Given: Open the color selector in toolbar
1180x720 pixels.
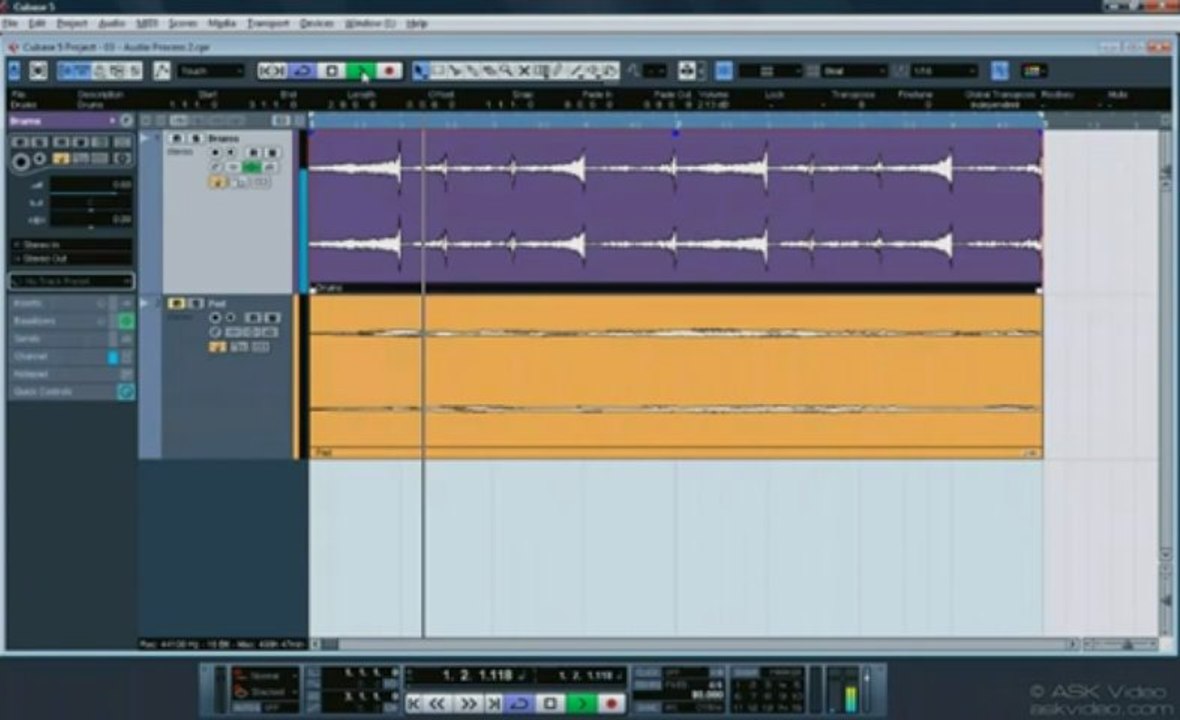Looking at the screenshot, I should 1033,71.
